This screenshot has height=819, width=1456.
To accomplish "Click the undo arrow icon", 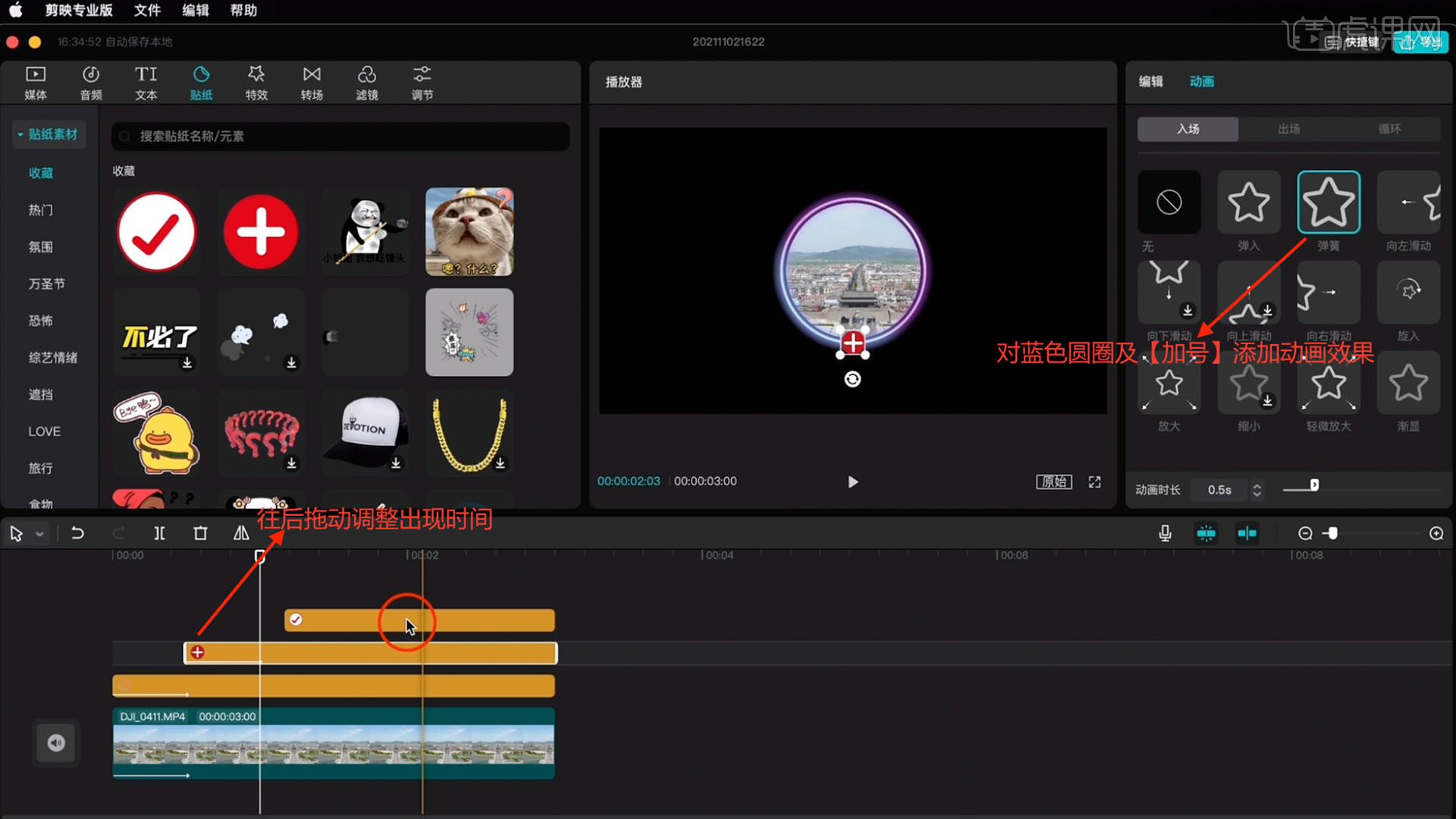I will click(x=77, y=534).
